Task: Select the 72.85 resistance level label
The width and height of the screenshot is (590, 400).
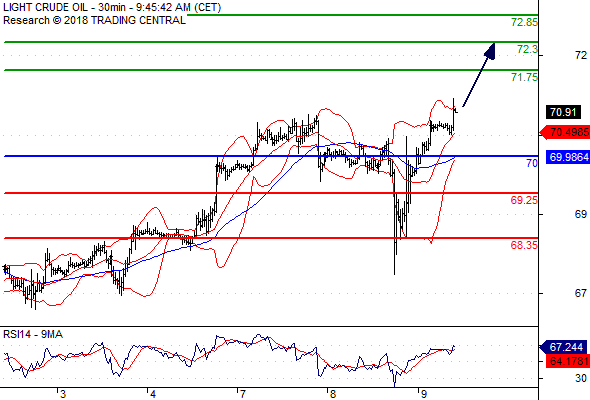Action: coord(524,22)
